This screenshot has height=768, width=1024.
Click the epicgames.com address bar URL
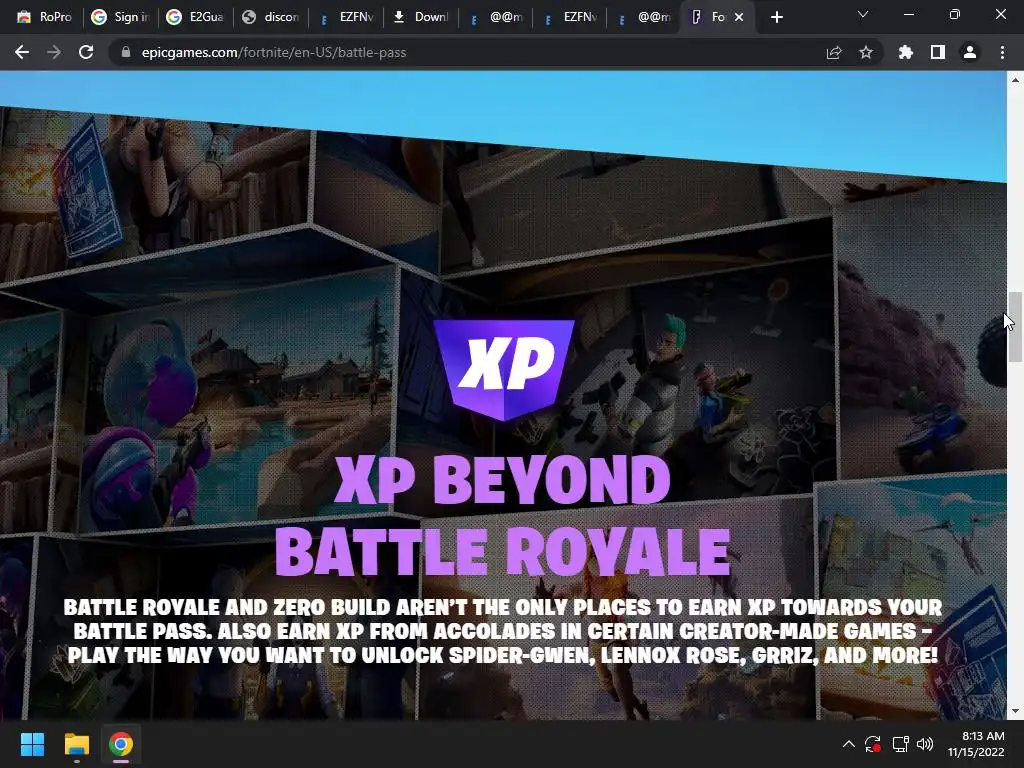pyautogui.click(x=274, y=52)
